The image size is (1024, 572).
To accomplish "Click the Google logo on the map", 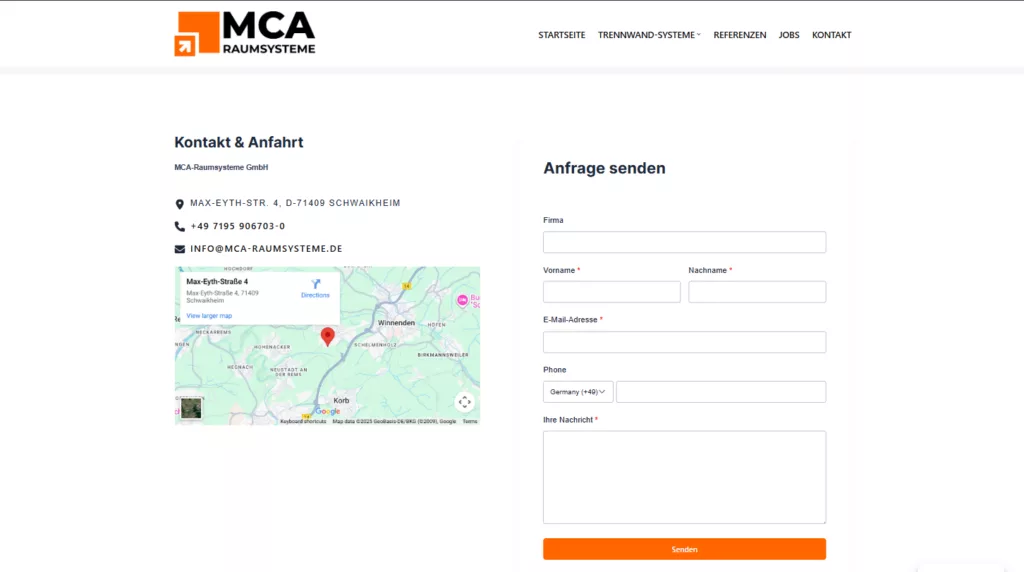I will coord(328,411).
